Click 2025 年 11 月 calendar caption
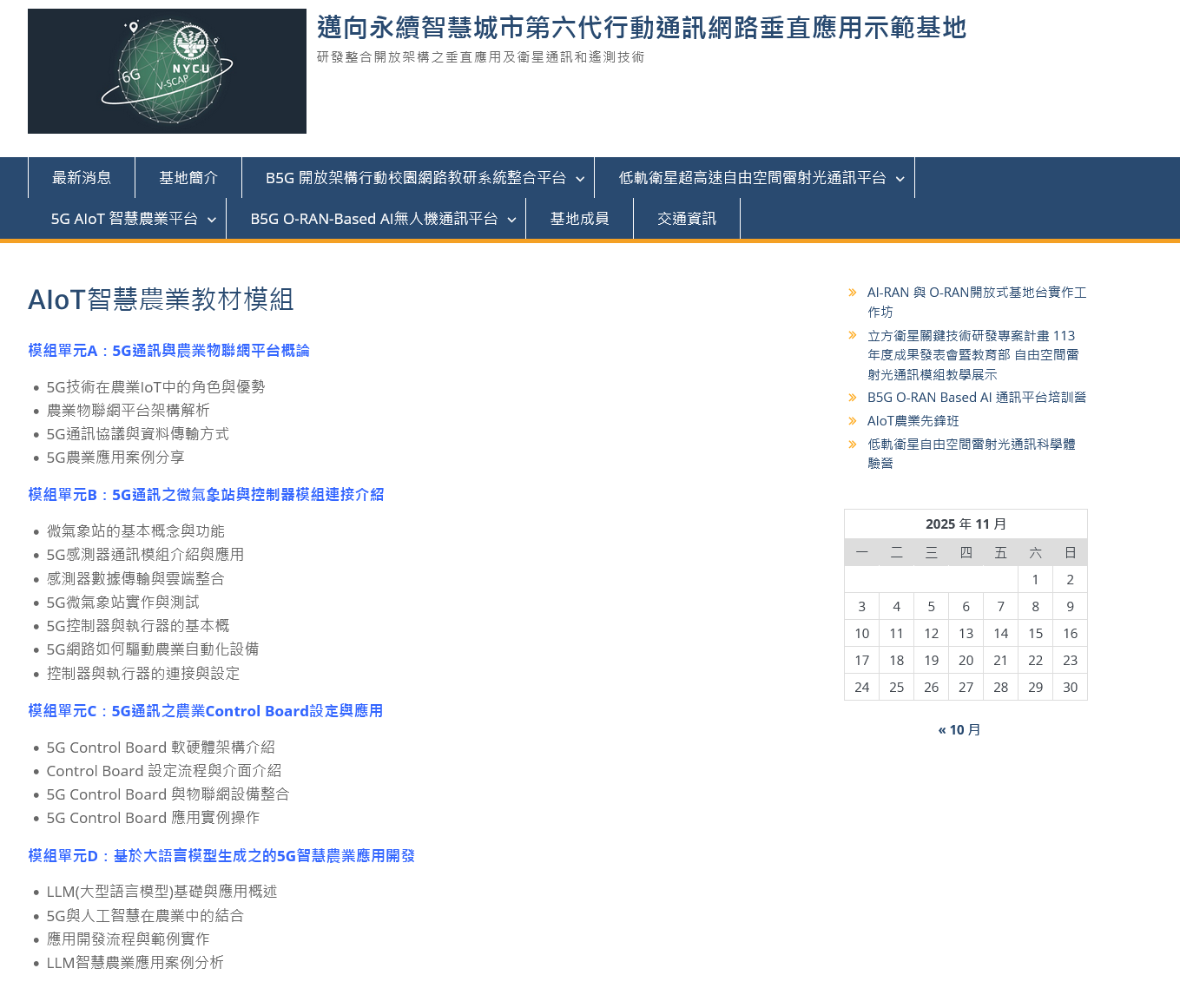Image resolution: width=1180 pixels, height=1008 pixels. coord(966,524)
